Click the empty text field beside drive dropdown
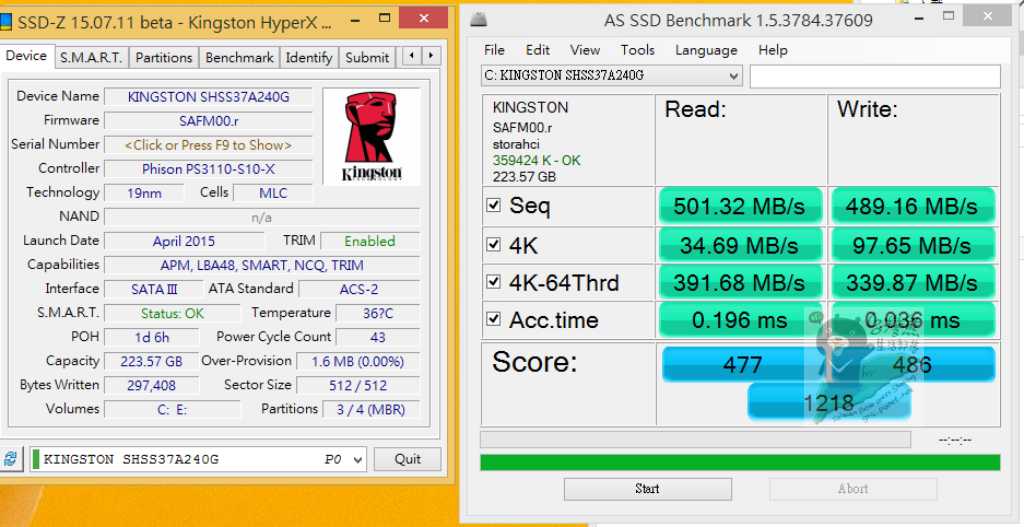Viewport: 1024px width, 527px height. click(875, 76)
